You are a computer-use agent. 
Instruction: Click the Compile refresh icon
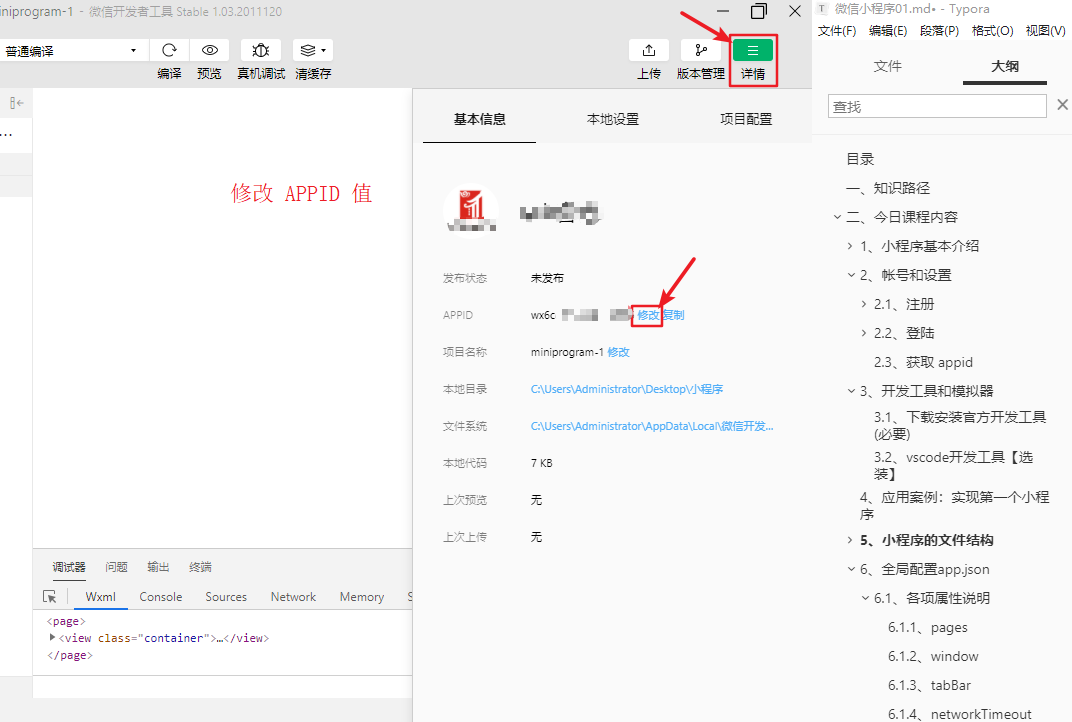pos(169,50)
